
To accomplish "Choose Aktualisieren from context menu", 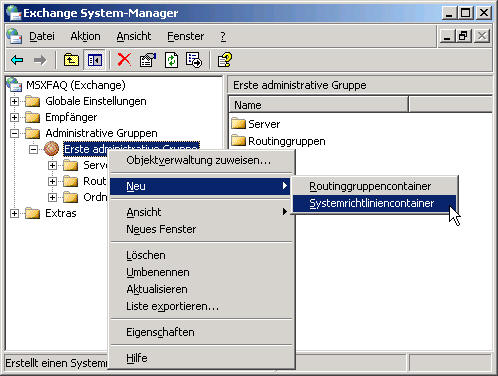I will [x=201, y=289].
